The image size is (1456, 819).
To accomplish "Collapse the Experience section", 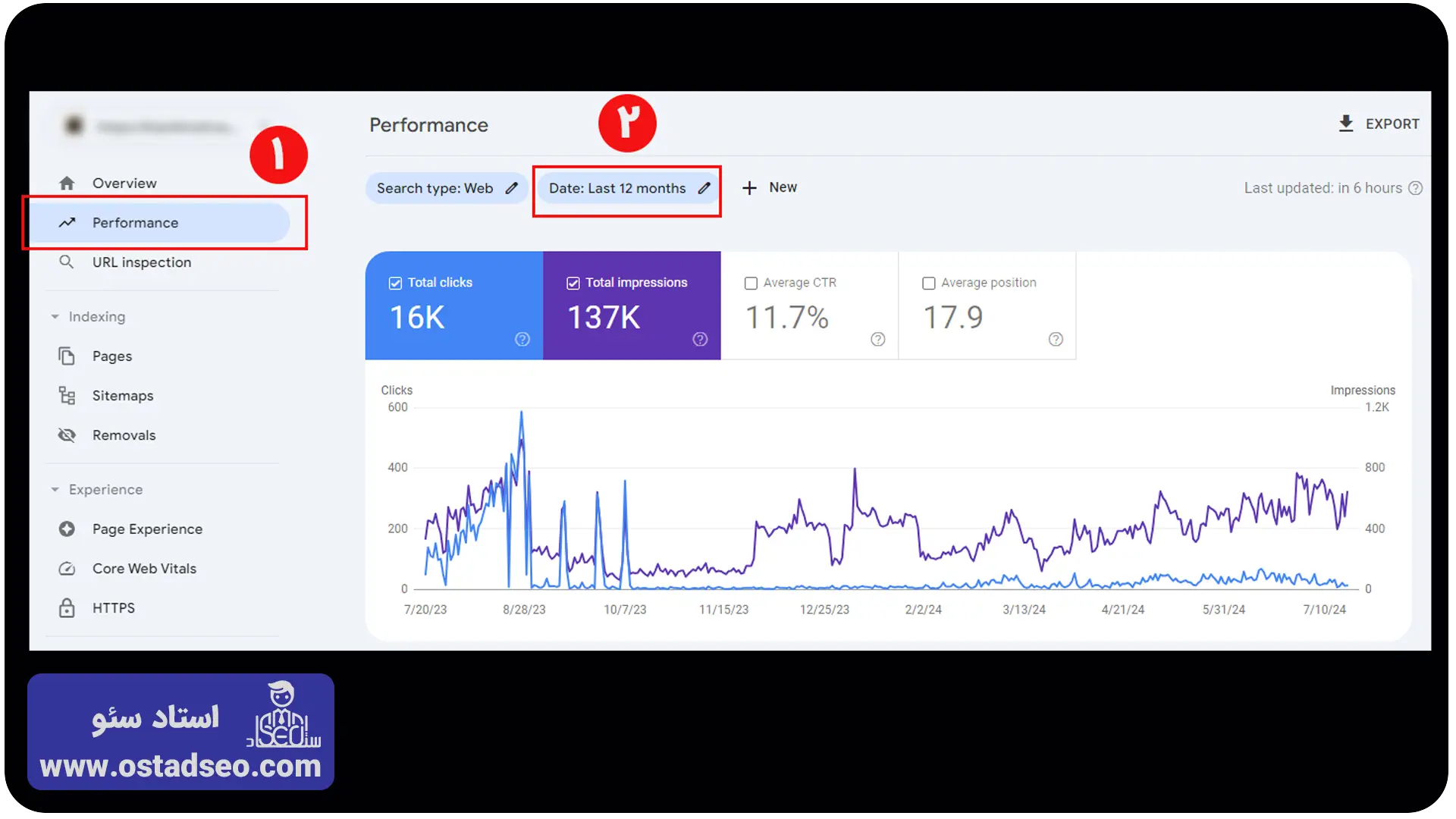I will coord(55,490).
